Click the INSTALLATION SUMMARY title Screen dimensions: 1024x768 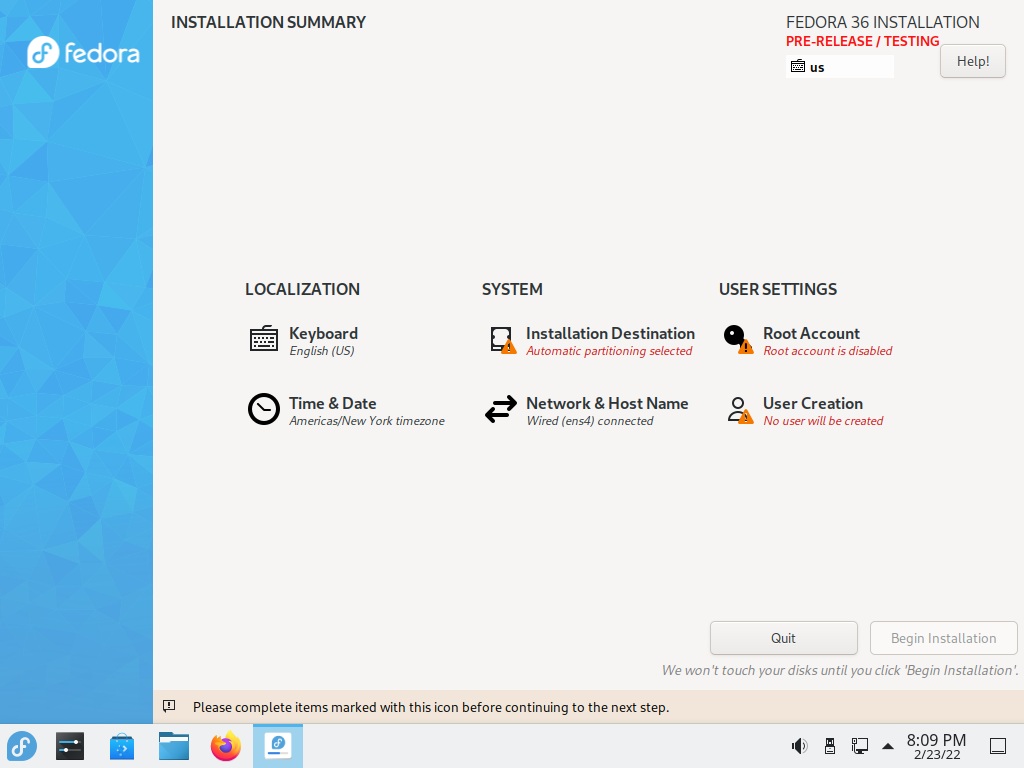pos(268,22)
